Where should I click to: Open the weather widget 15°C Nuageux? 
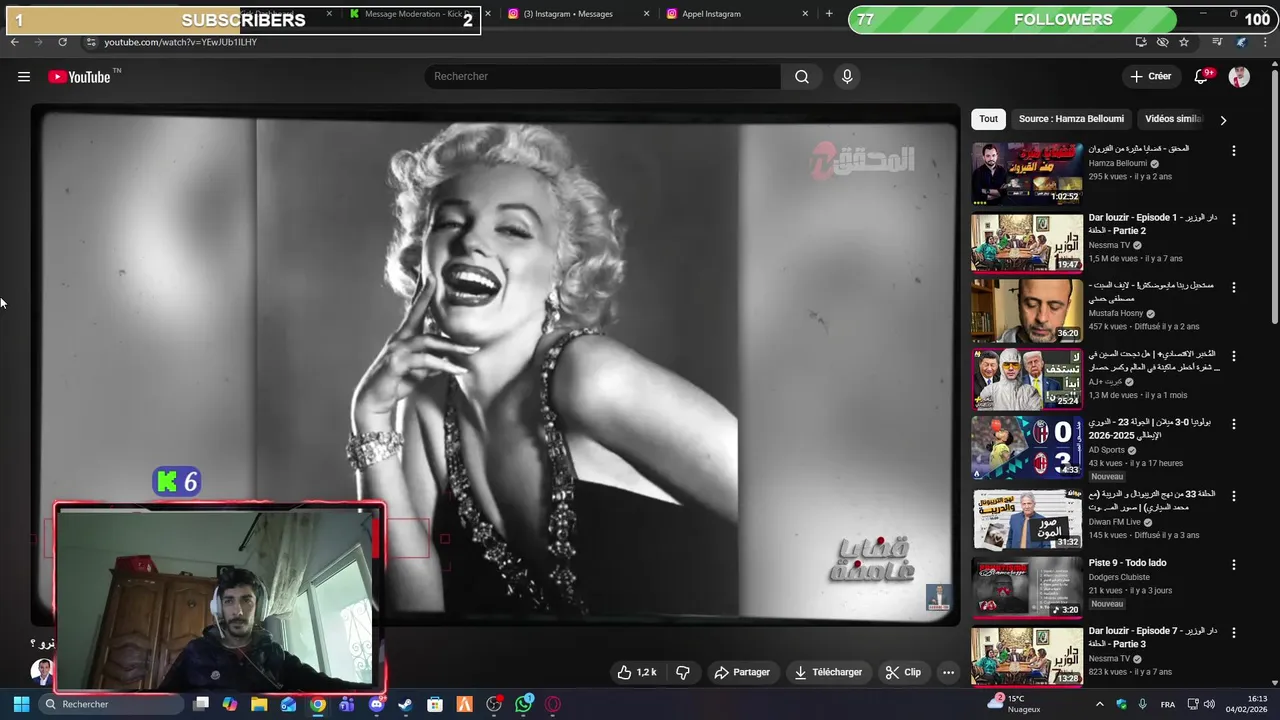coord(1014,704)
